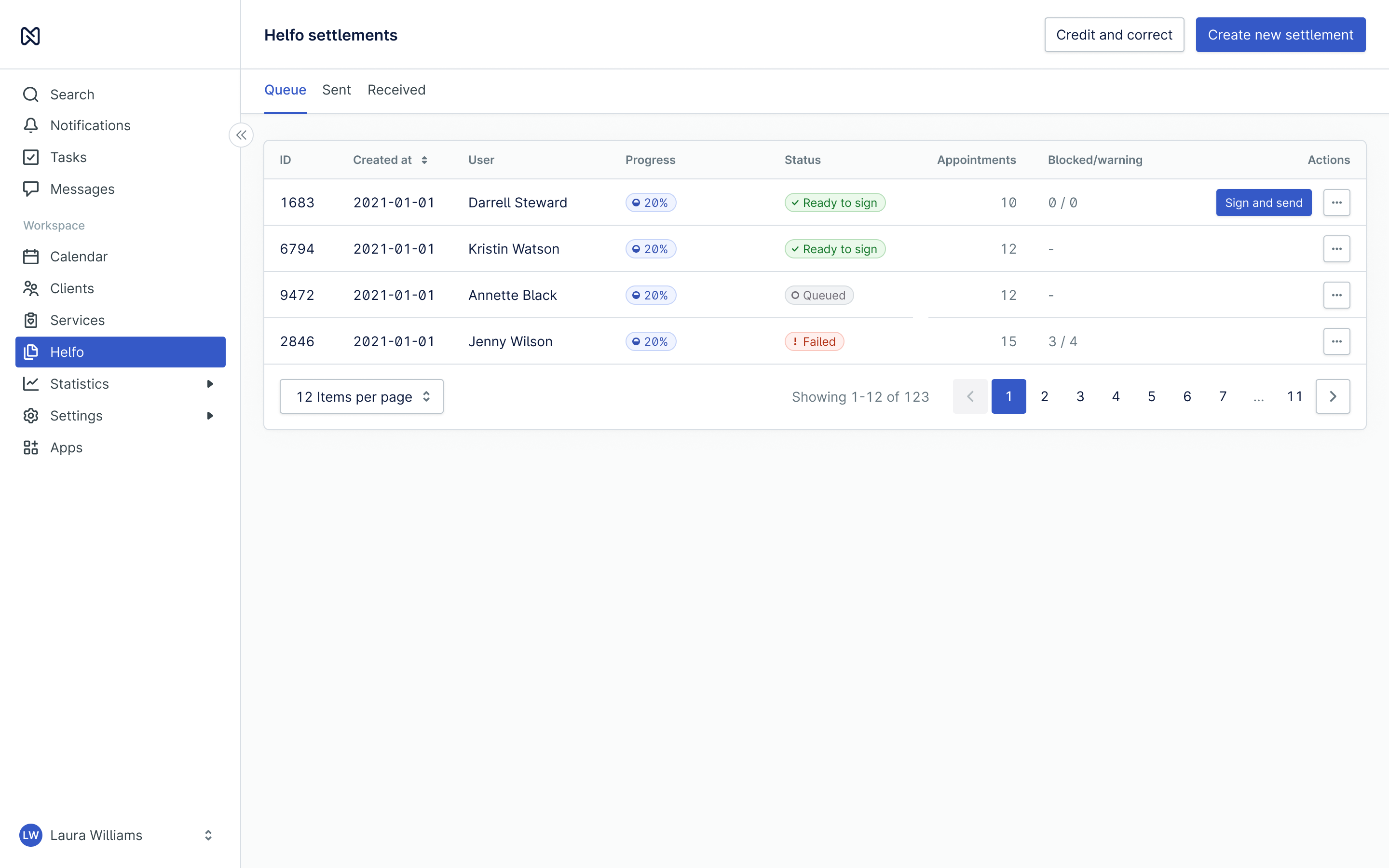Expand the Statistics submenu

[x=210, y=384]
